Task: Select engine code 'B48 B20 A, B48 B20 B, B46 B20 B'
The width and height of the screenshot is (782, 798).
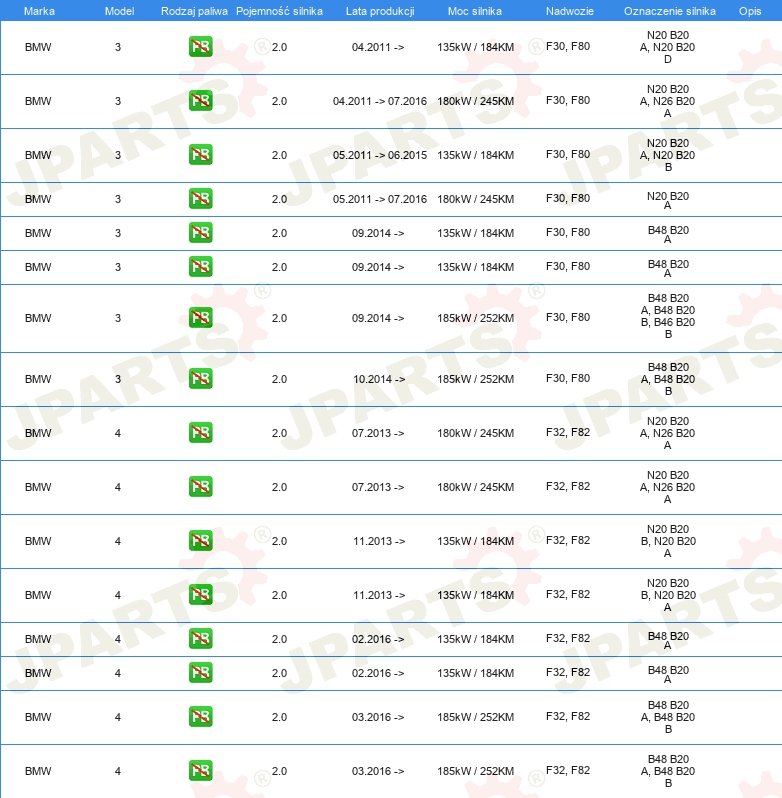Action: (668, 316)
